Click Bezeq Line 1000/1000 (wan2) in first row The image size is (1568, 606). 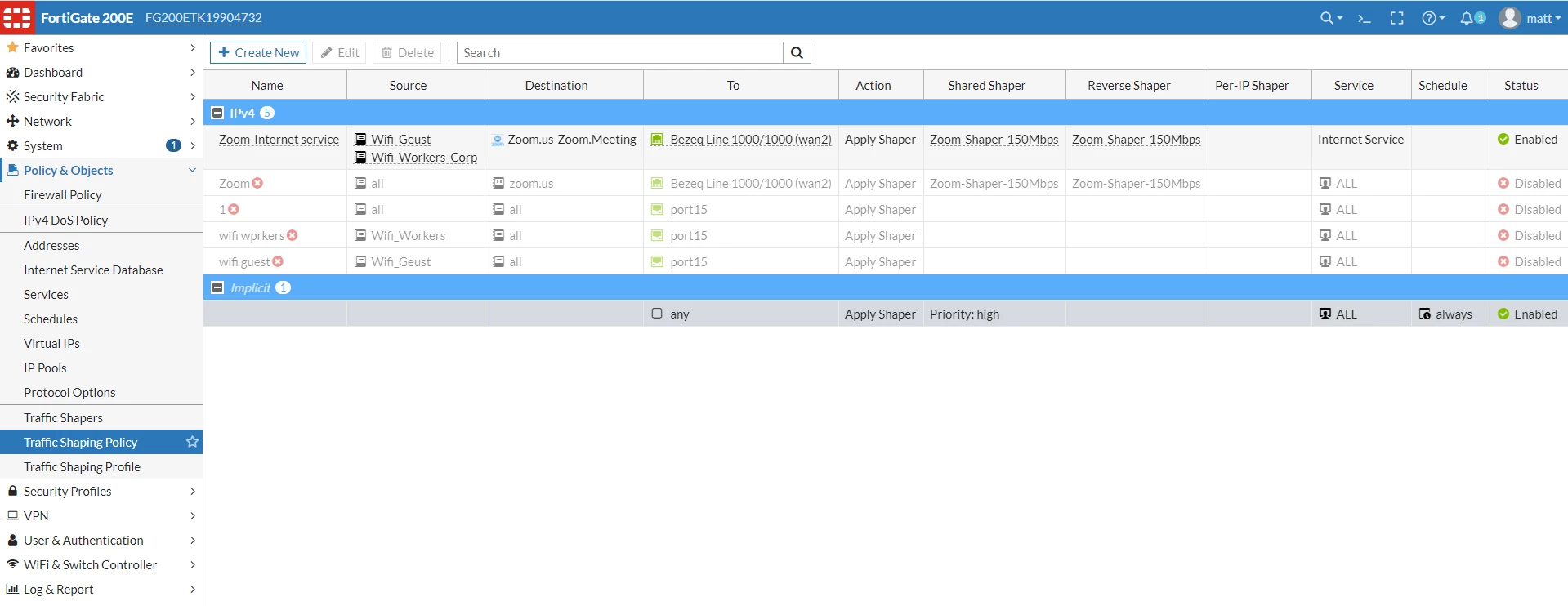(751, 140)
